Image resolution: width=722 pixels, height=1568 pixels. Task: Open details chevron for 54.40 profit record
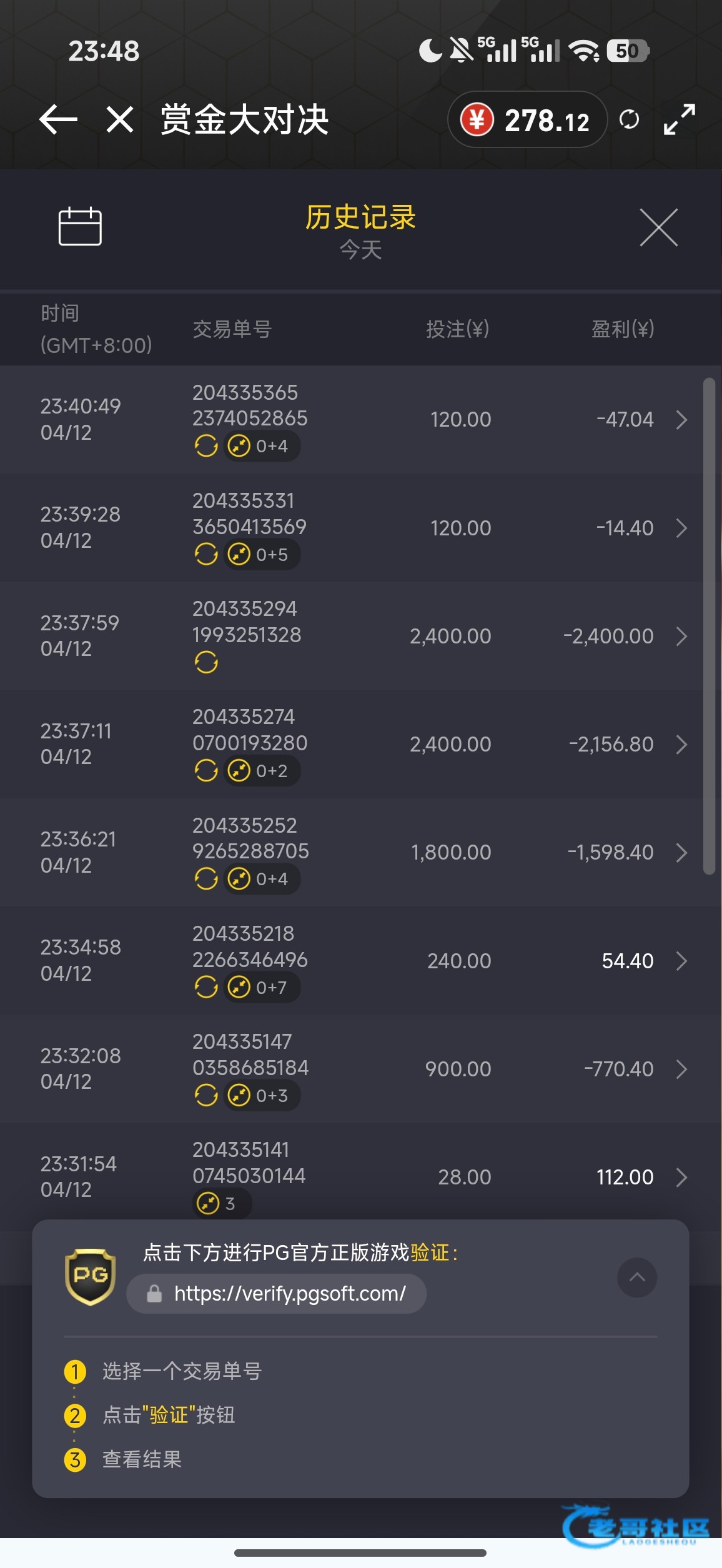[x=681, y=961]
